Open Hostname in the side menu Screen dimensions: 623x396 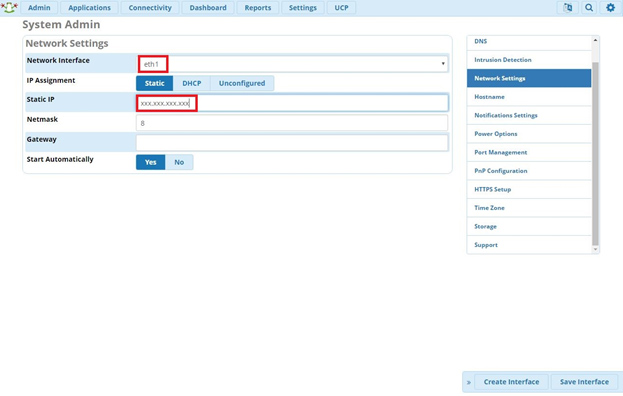(529, 97)
